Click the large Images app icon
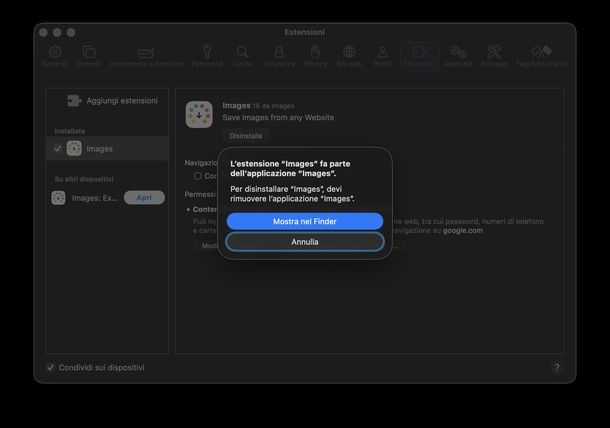 [x=199, y=115]
